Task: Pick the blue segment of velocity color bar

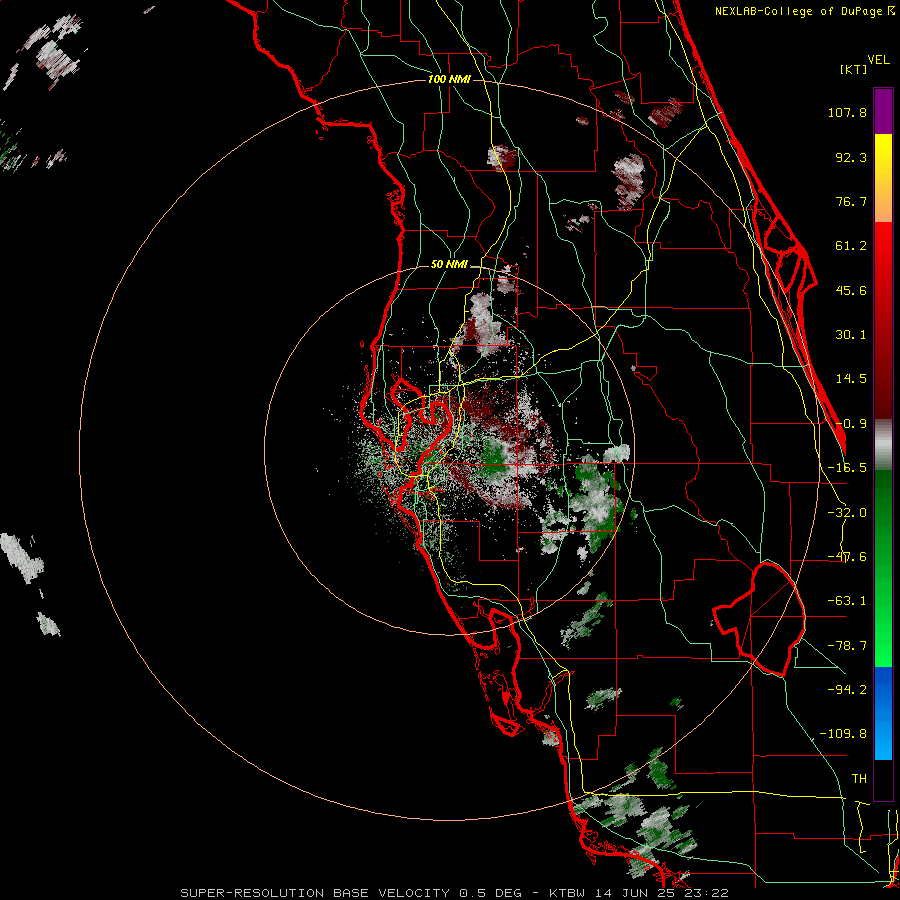Action: [883, 713]
